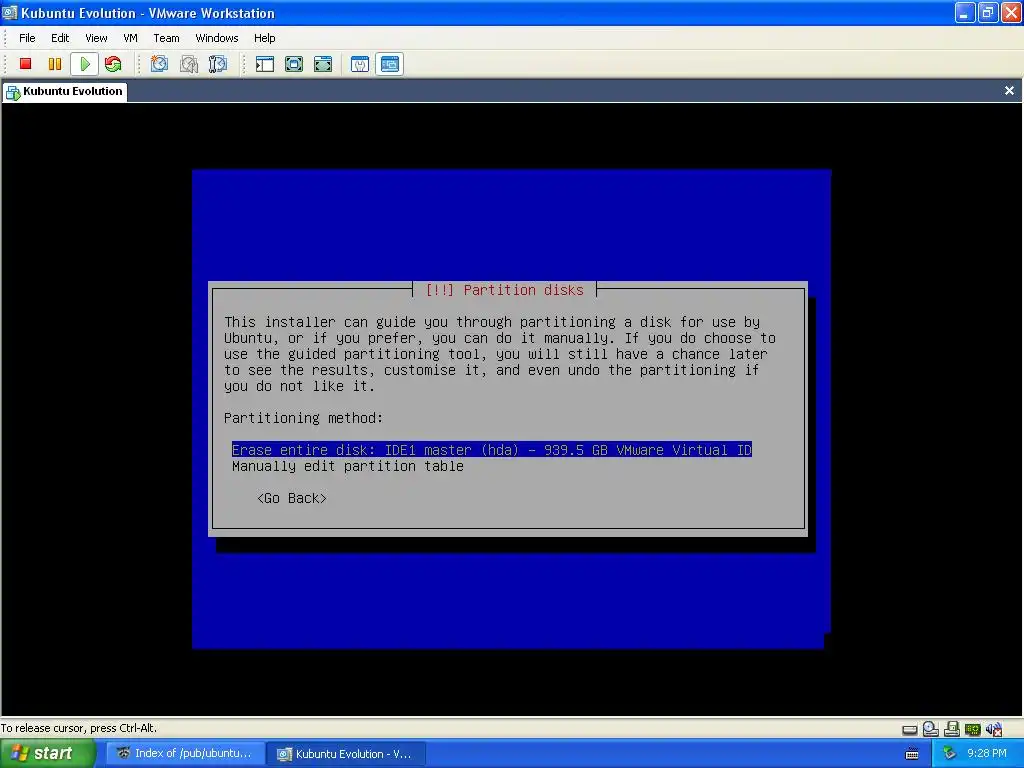
Task: Click status text To release cursor, press Ctrl-Alt
Action: (79, 728)
